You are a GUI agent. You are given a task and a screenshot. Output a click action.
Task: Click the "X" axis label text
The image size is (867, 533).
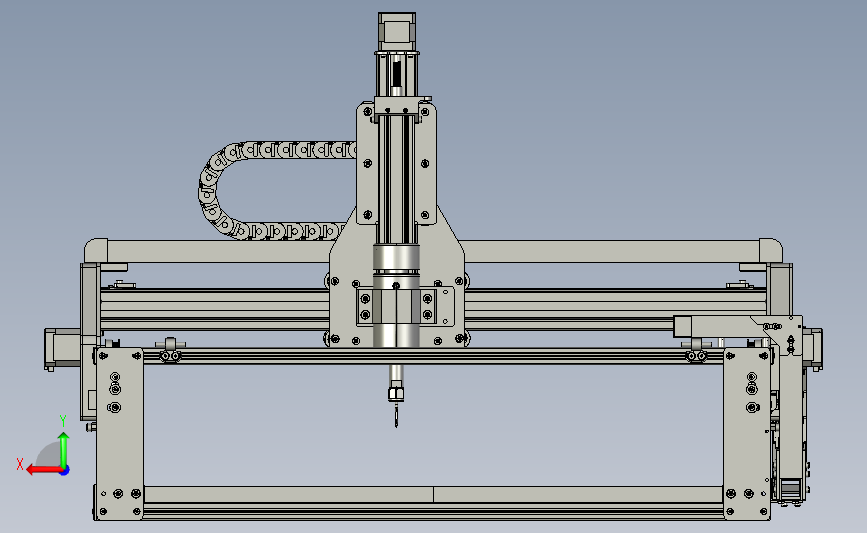point(20,464)
